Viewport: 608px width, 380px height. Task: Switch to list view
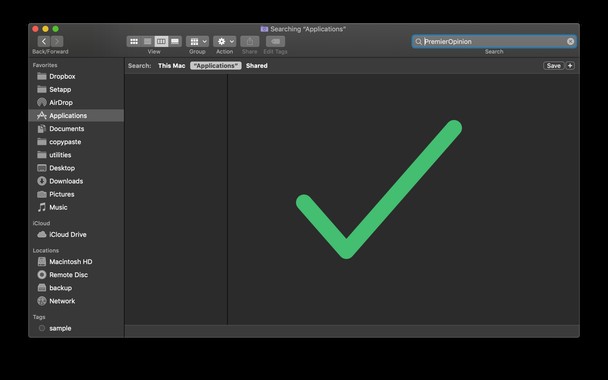tap(147, 41)
